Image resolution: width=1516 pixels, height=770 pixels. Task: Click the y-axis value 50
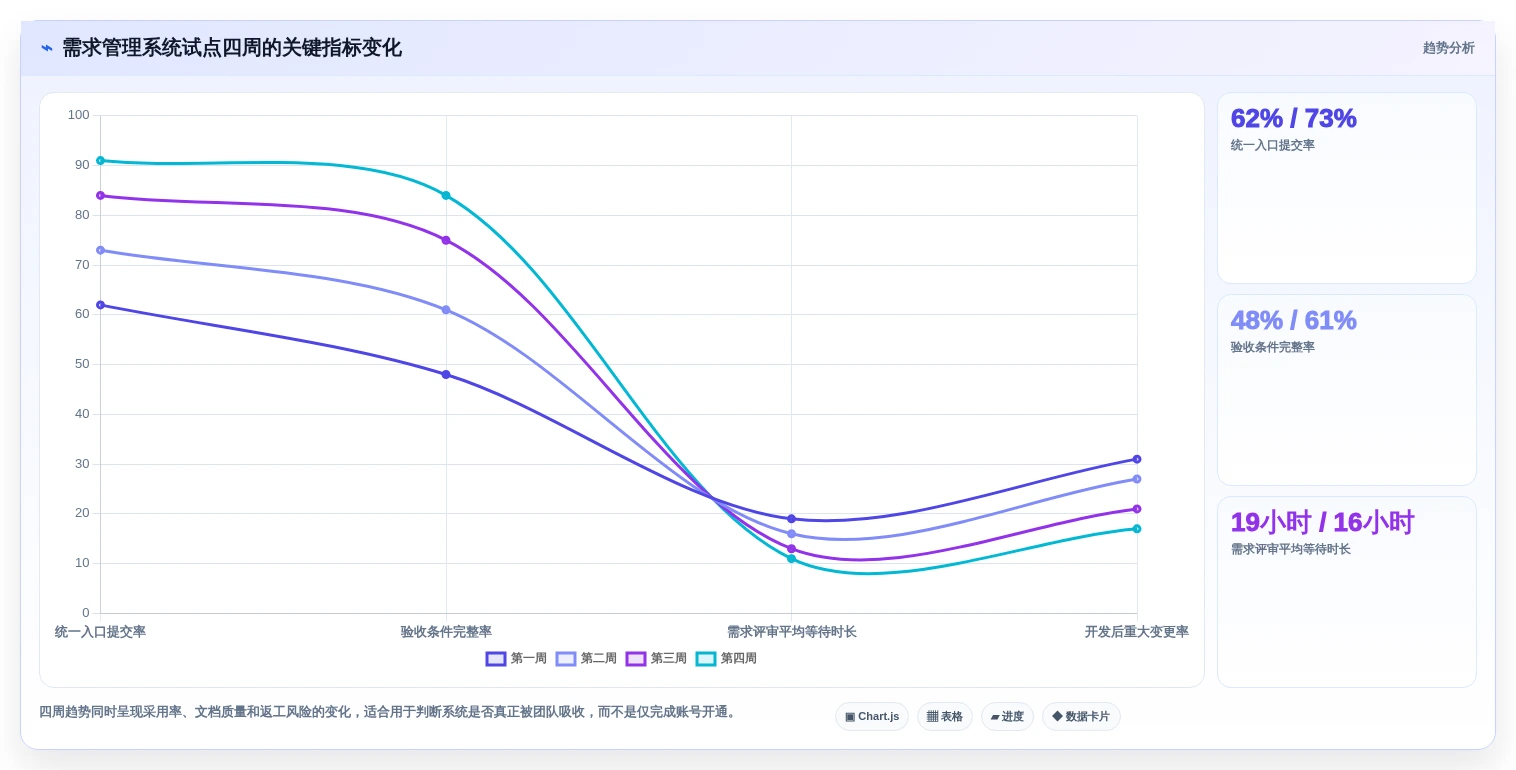[82, 364]
